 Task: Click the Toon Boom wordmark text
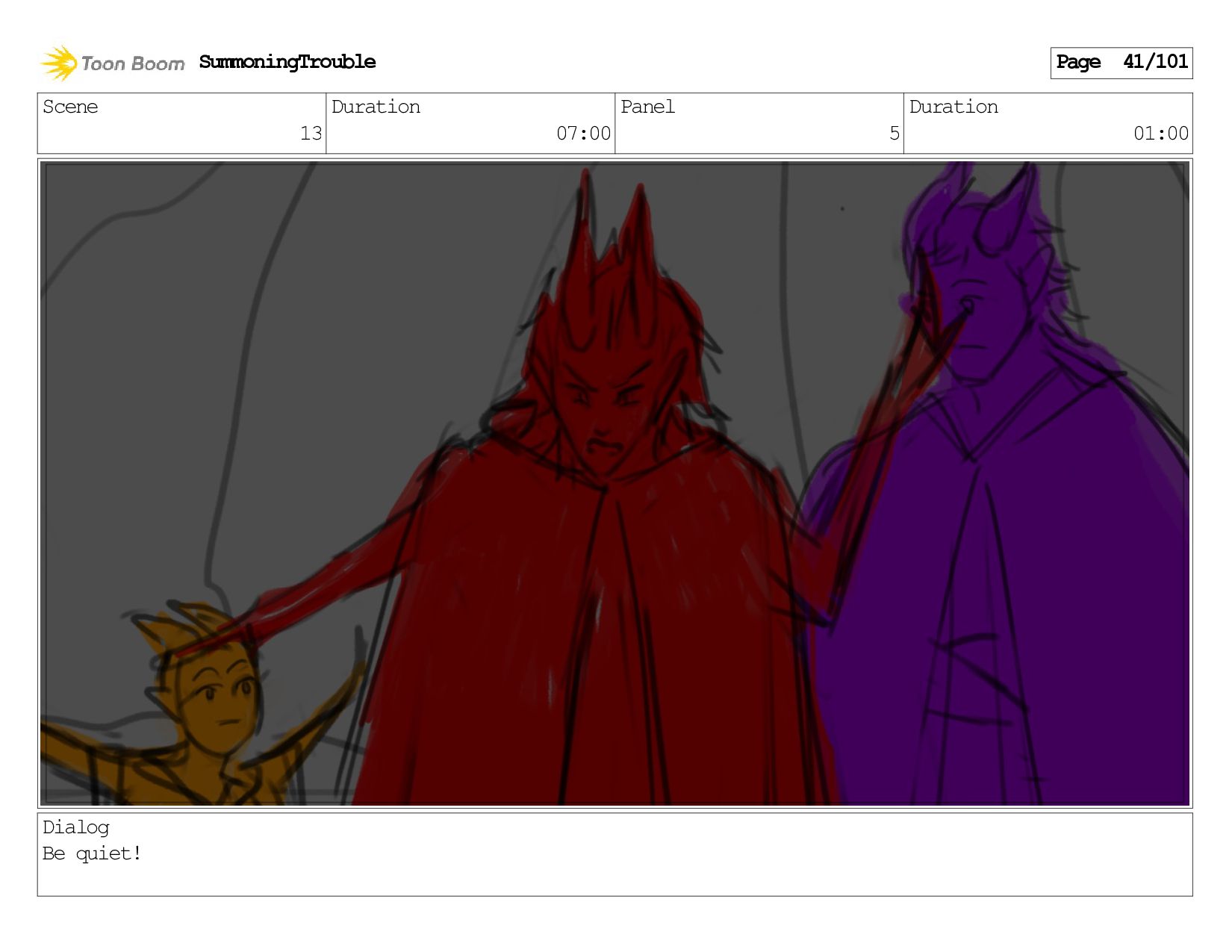[x=133, y=64]
